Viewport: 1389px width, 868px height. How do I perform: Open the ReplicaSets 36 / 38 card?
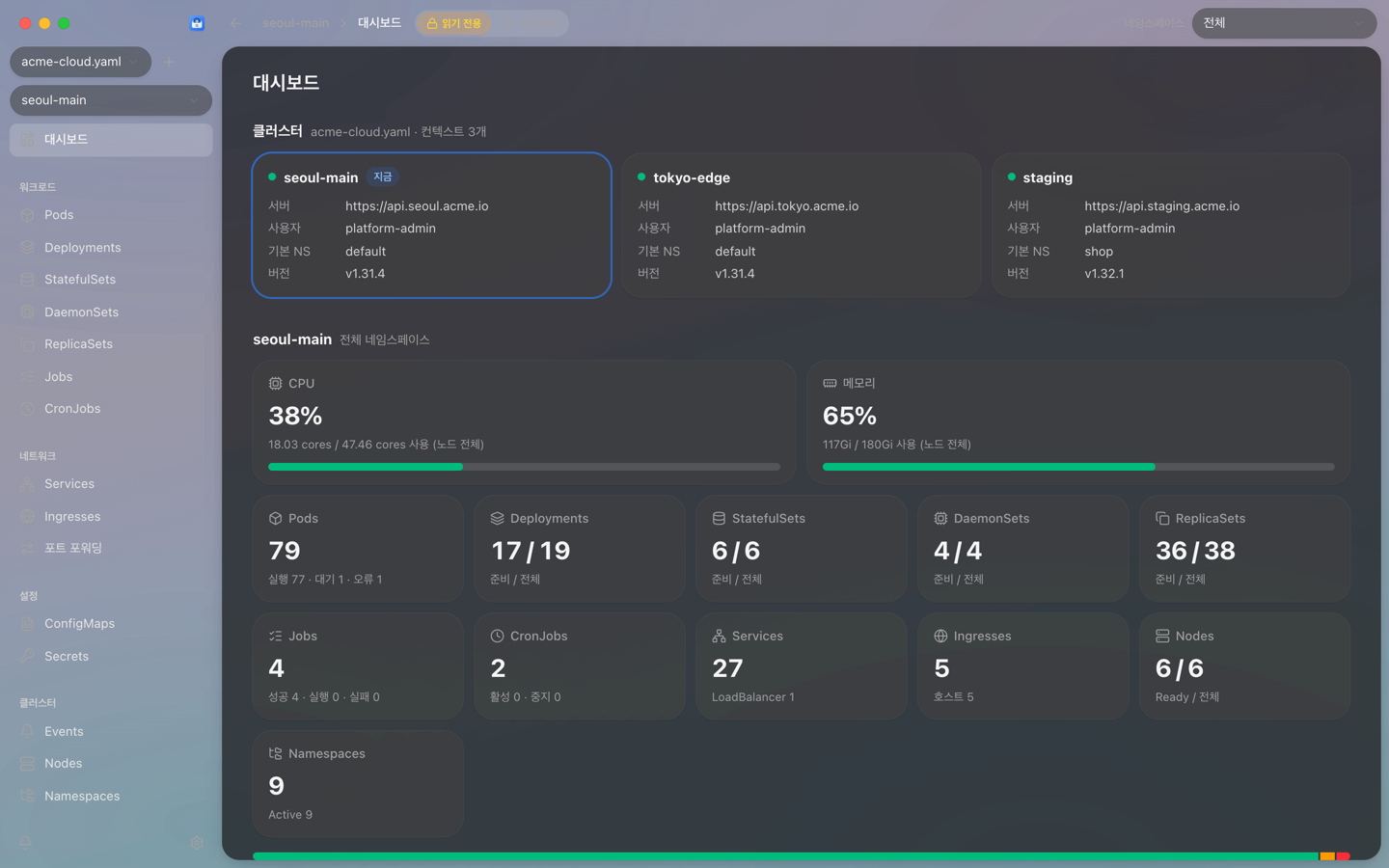(x=1244, y=549)
